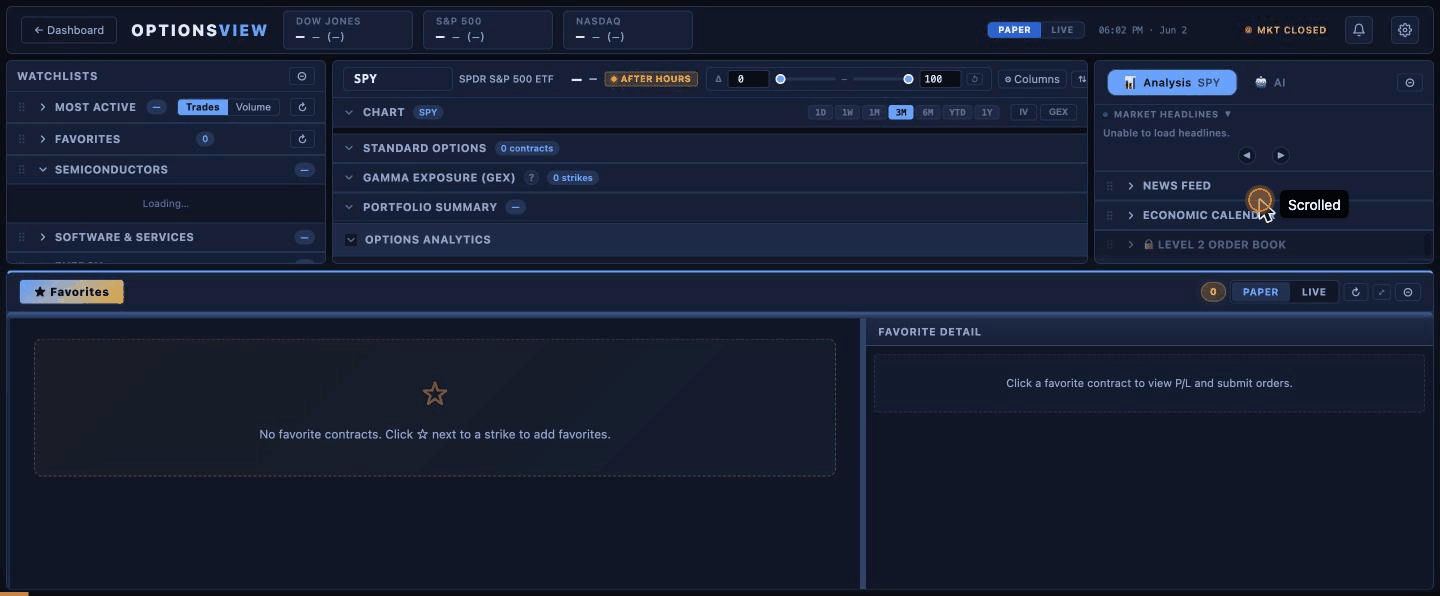
Task: Select PAPER in the Favorites panel
Action: 1260,292
